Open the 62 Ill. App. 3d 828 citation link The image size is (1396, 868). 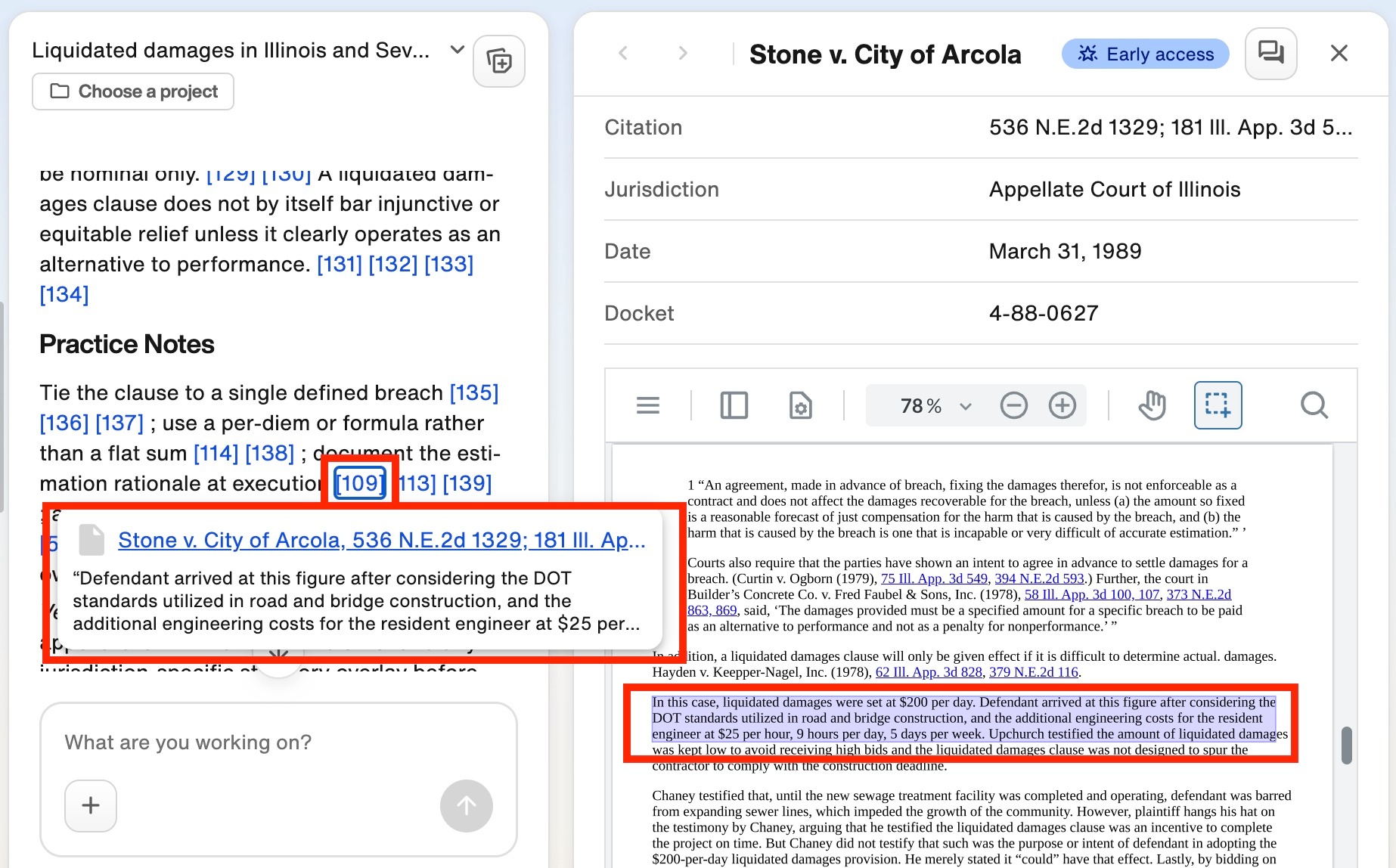929,672
